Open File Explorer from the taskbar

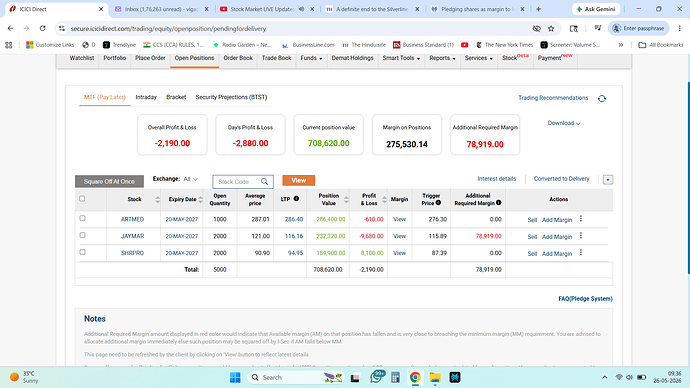435,377
